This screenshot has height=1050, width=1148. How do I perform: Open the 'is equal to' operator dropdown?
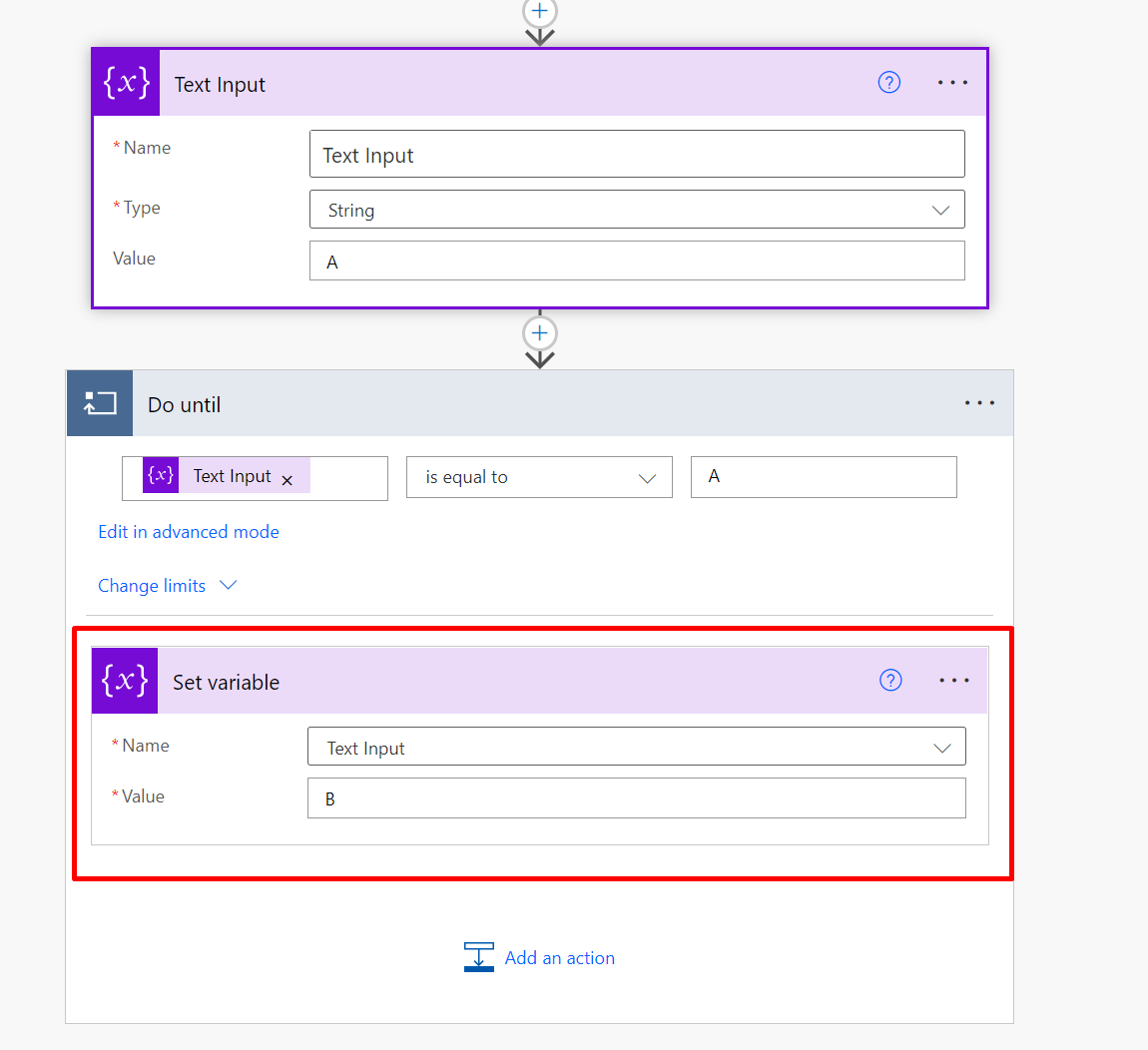coord(539,477)
